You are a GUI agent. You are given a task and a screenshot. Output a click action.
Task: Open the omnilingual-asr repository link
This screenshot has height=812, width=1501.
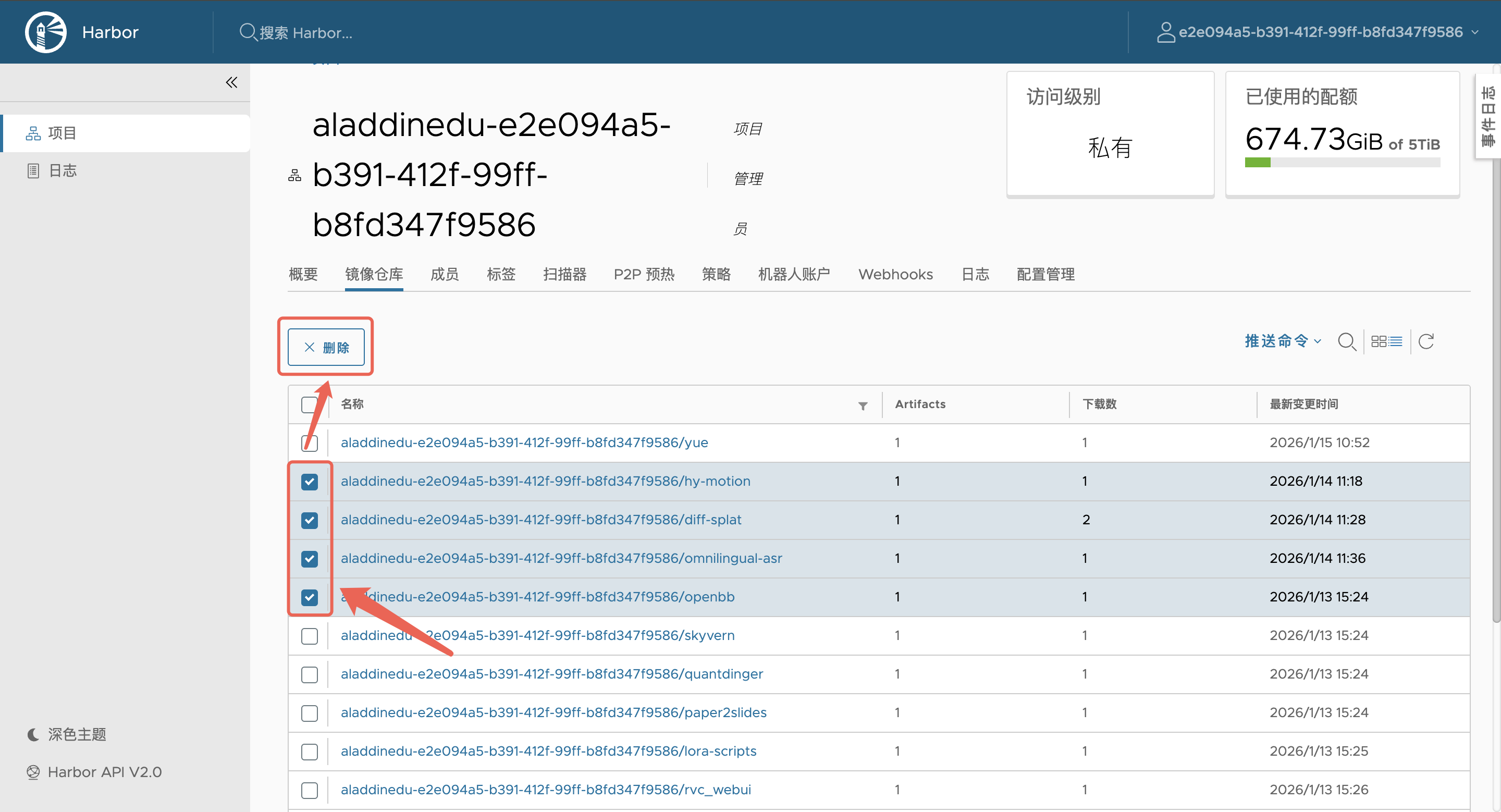(561, 558)
